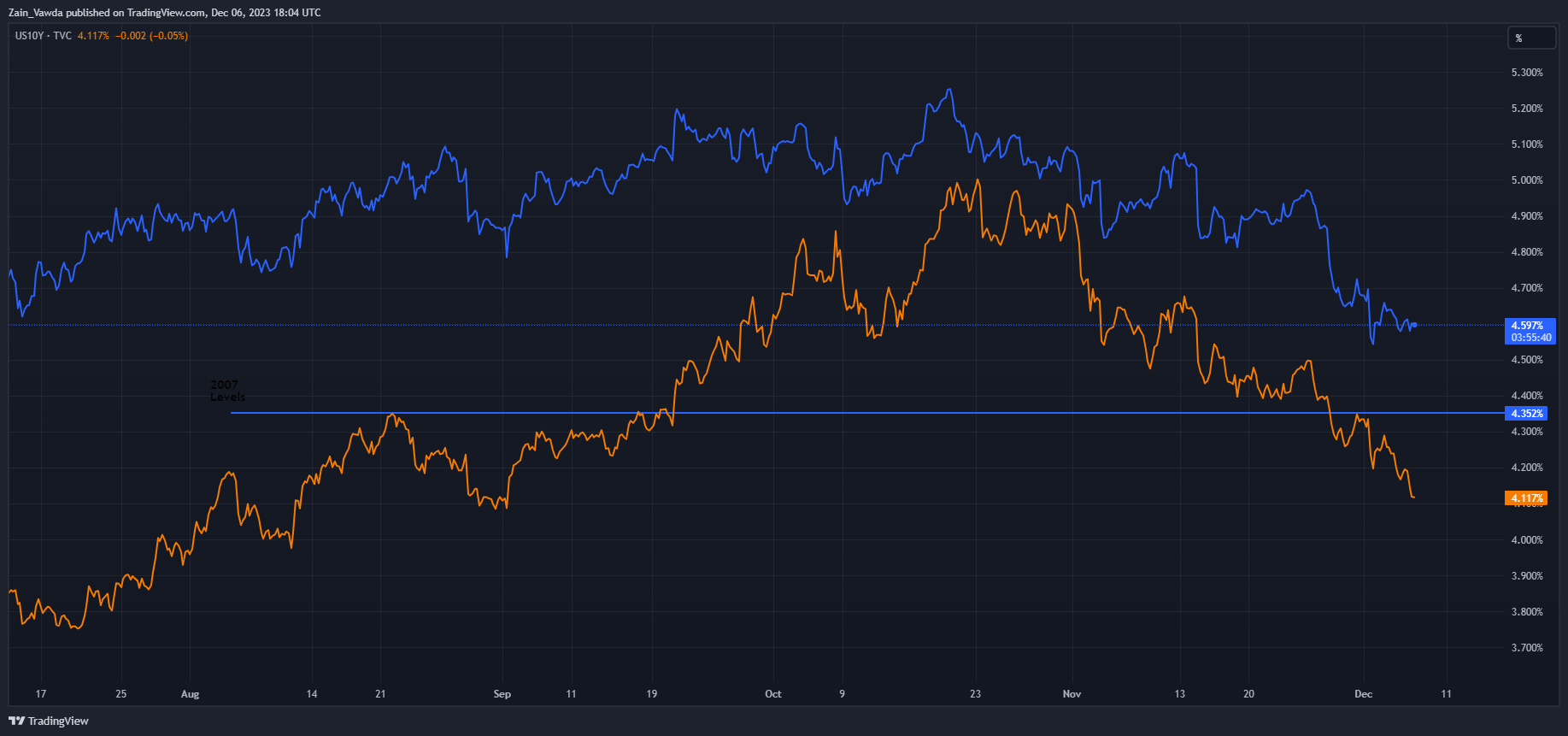Click the '20' date on time axis

point(1249,694)
